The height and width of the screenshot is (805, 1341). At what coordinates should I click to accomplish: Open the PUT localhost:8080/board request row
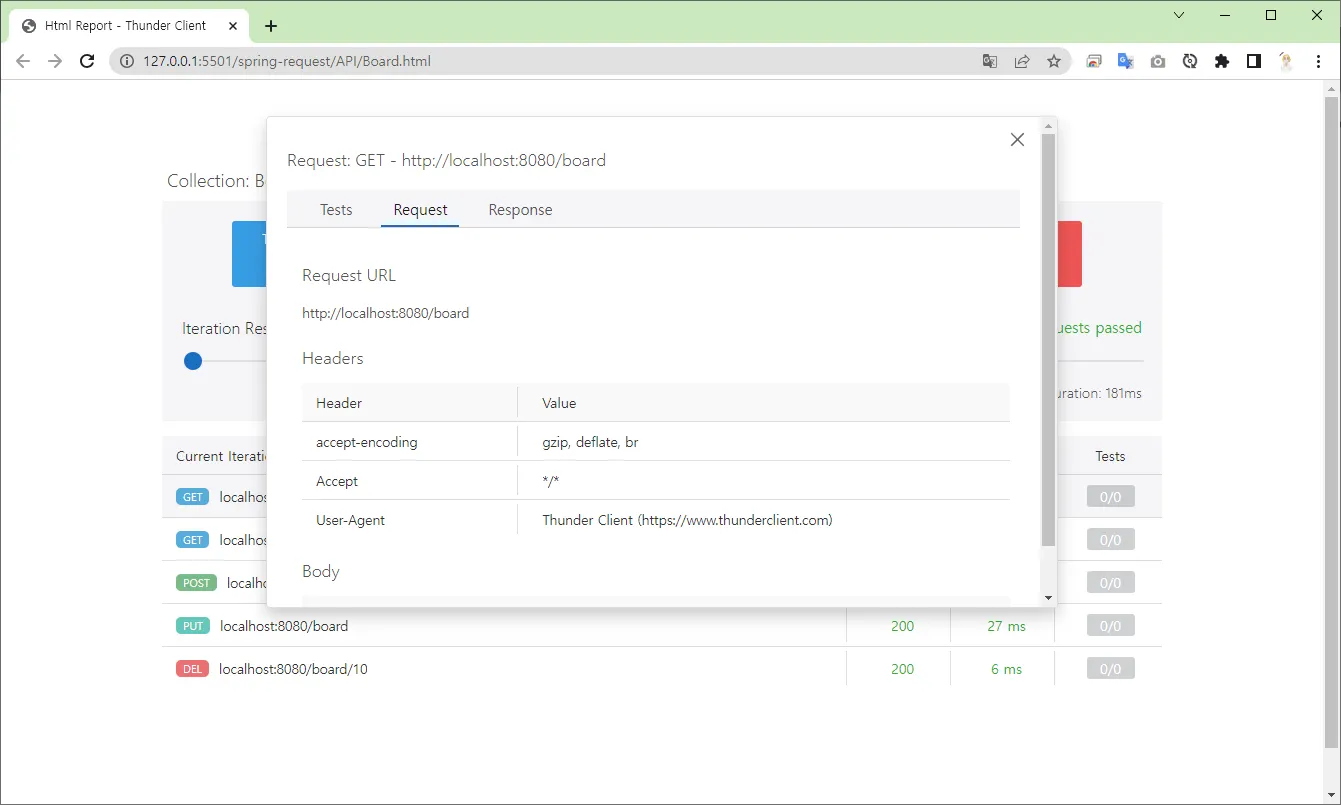pos(661,626)
